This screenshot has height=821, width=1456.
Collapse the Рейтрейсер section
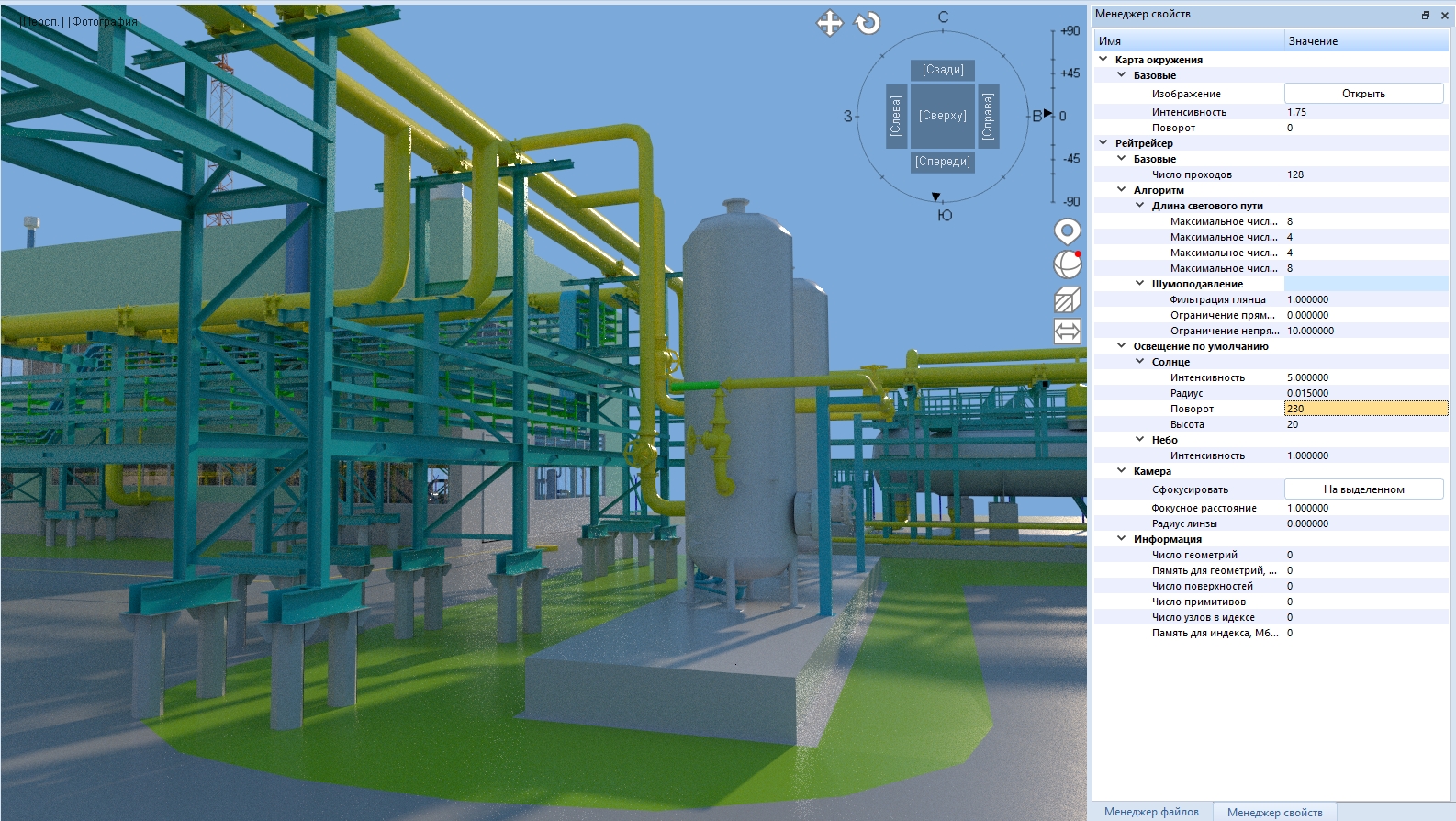click(1103, 143)
